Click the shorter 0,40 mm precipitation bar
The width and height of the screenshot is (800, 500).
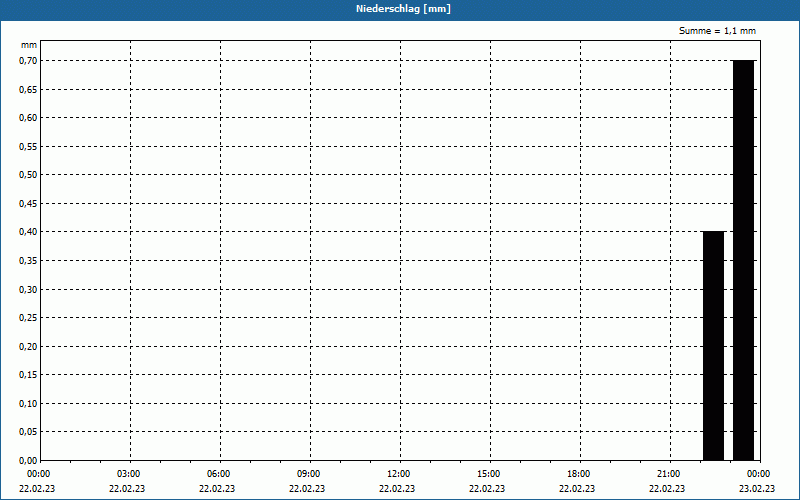713,346
